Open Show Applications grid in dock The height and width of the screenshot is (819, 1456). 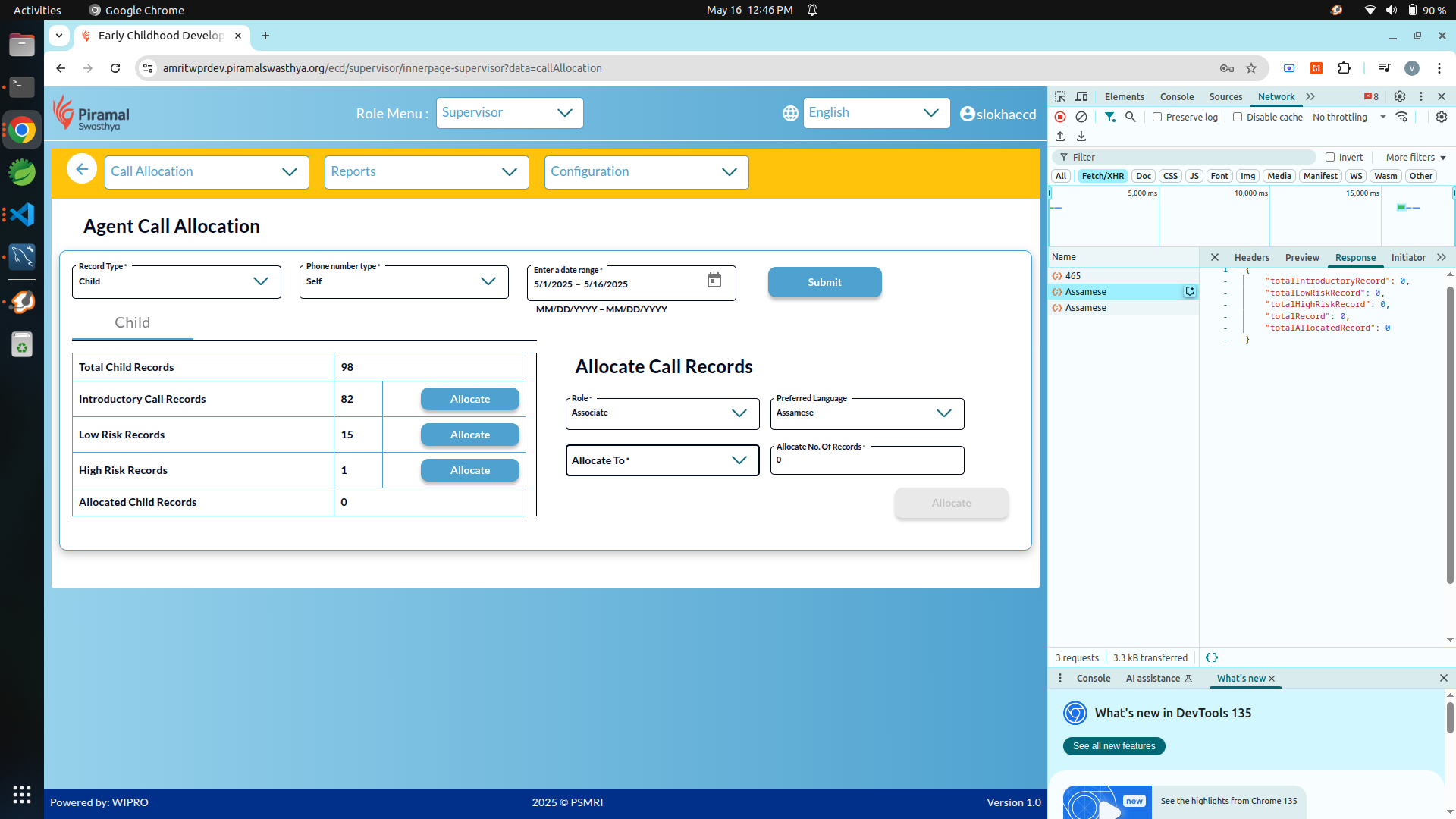pos(22,794)
